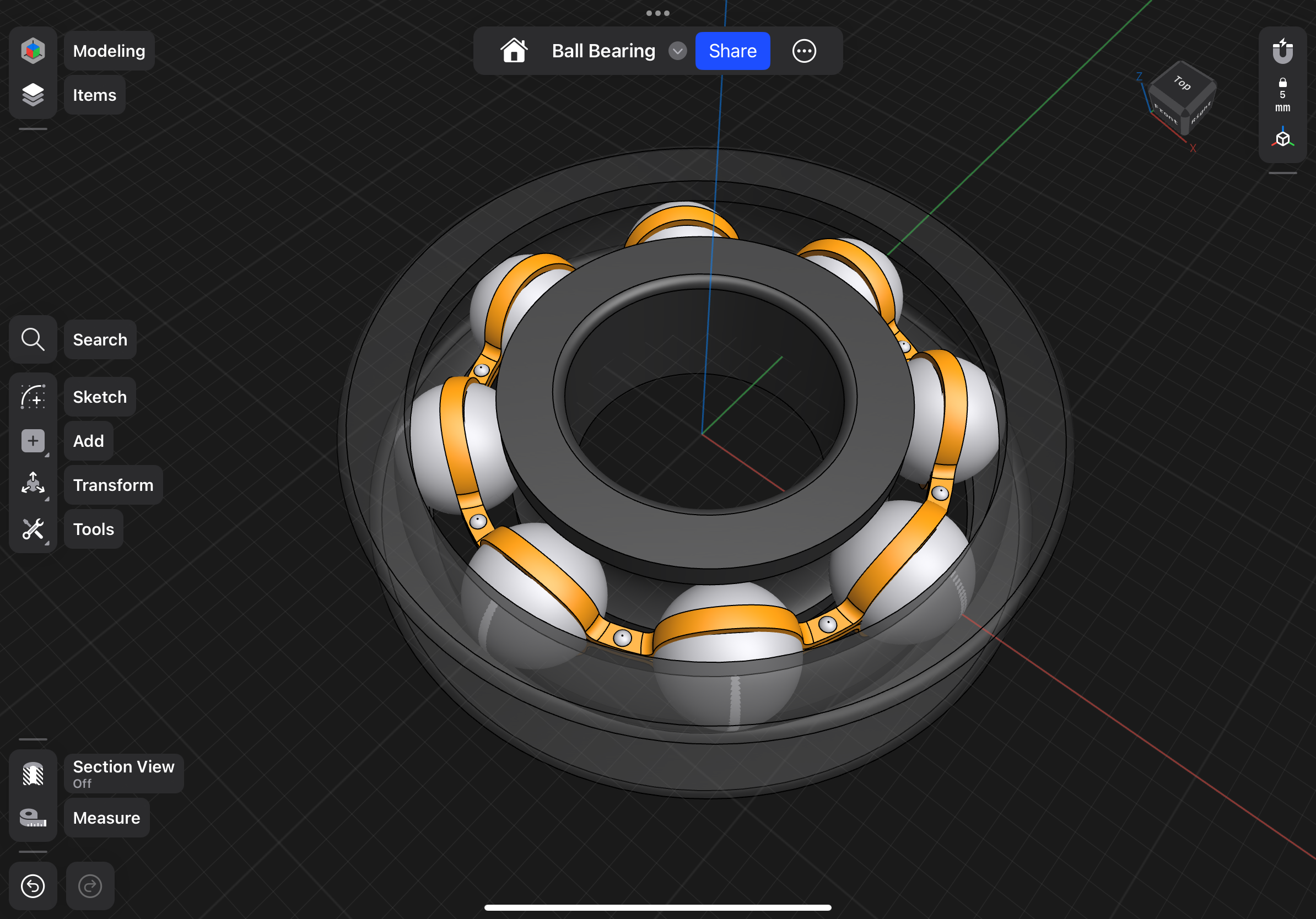Click the Search magnifier icon
This screenshot has width=1316, height=919.
click(33, 339)
